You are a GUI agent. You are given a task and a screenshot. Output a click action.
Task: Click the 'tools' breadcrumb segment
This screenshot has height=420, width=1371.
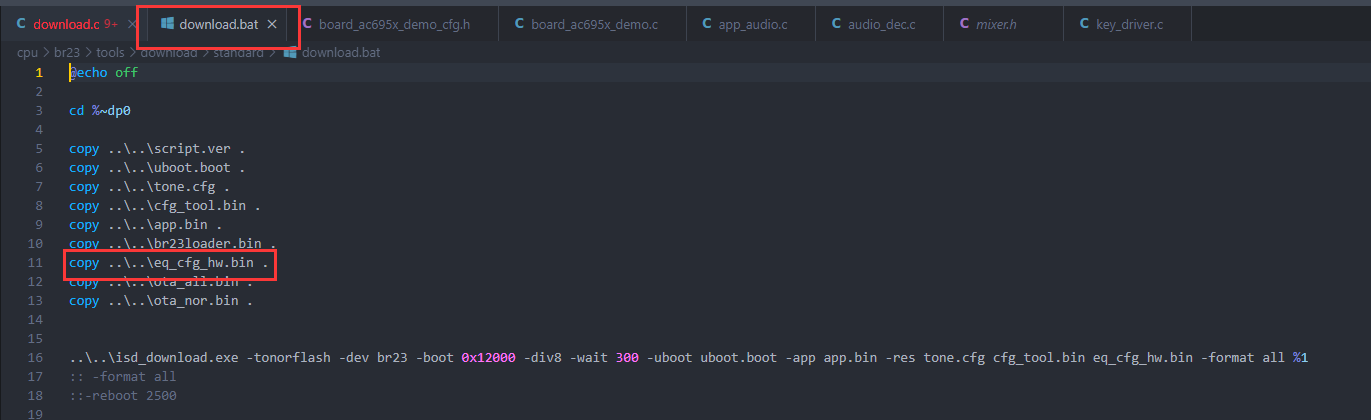click(x=110, y=52)
